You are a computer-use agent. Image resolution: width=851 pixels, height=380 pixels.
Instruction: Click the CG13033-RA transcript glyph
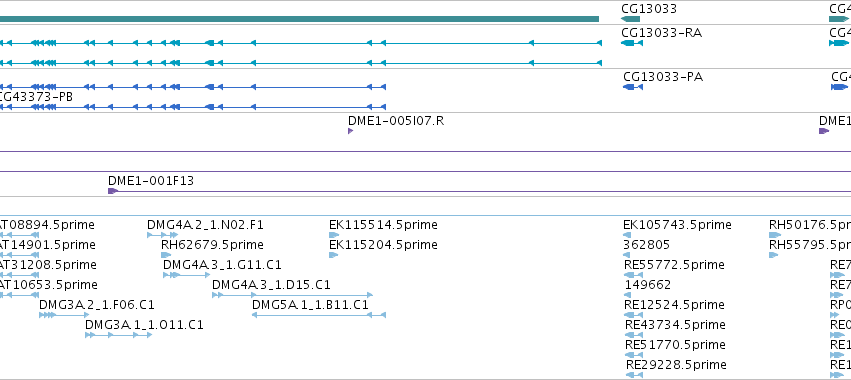click(632, 43)
